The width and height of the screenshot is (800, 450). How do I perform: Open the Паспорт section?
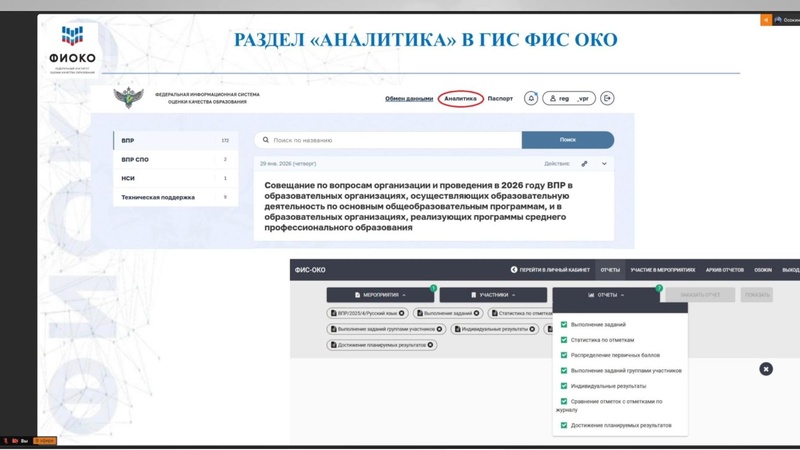pos(500,98)
